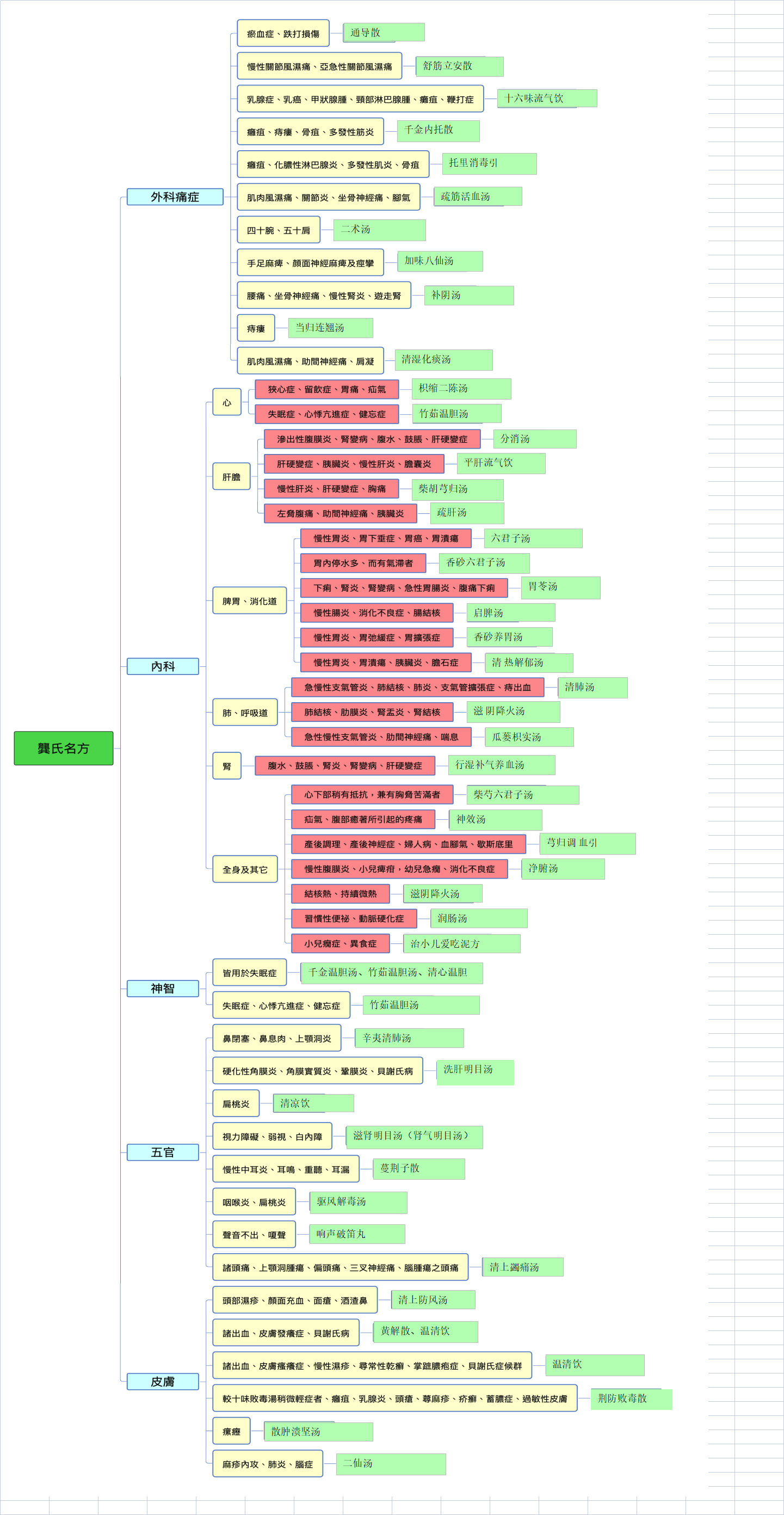Click the 全身及其它 sub-branch node
Image resolution: width=784 pixels, height=1515 pixels.
pos(245,869)
